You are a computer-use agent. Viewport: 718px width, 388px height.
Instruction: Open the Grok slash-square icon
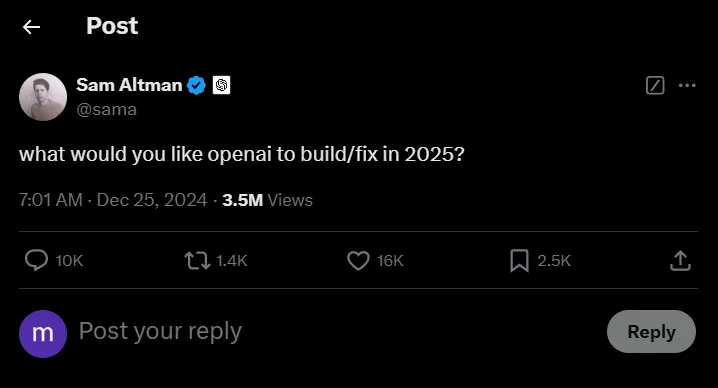(x=655, y=86)
